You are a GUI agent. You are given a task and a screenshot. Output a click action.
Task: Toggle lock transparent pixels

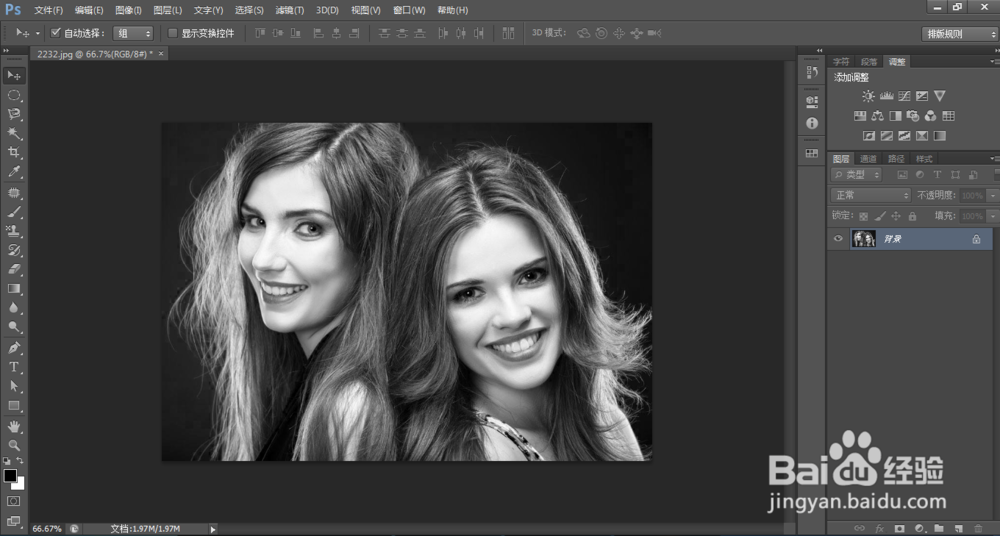pos(864,216)
